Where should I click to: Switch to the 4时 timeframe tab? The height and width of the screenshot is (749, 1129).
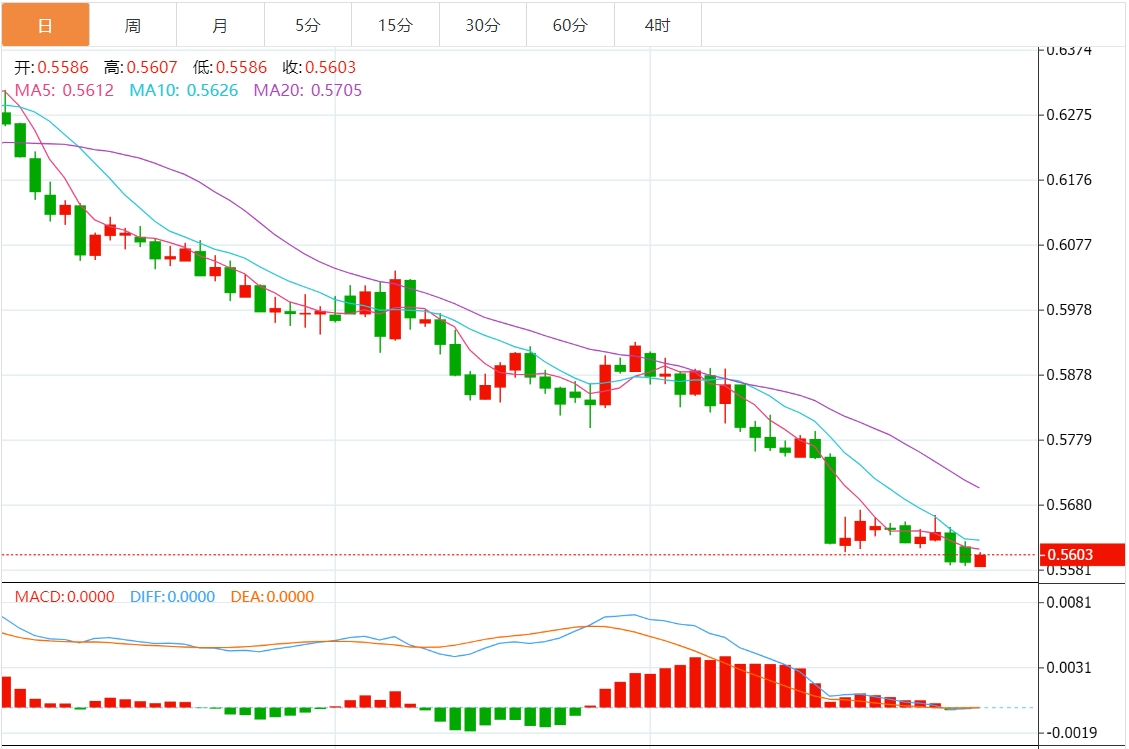[x=657, y=25]
